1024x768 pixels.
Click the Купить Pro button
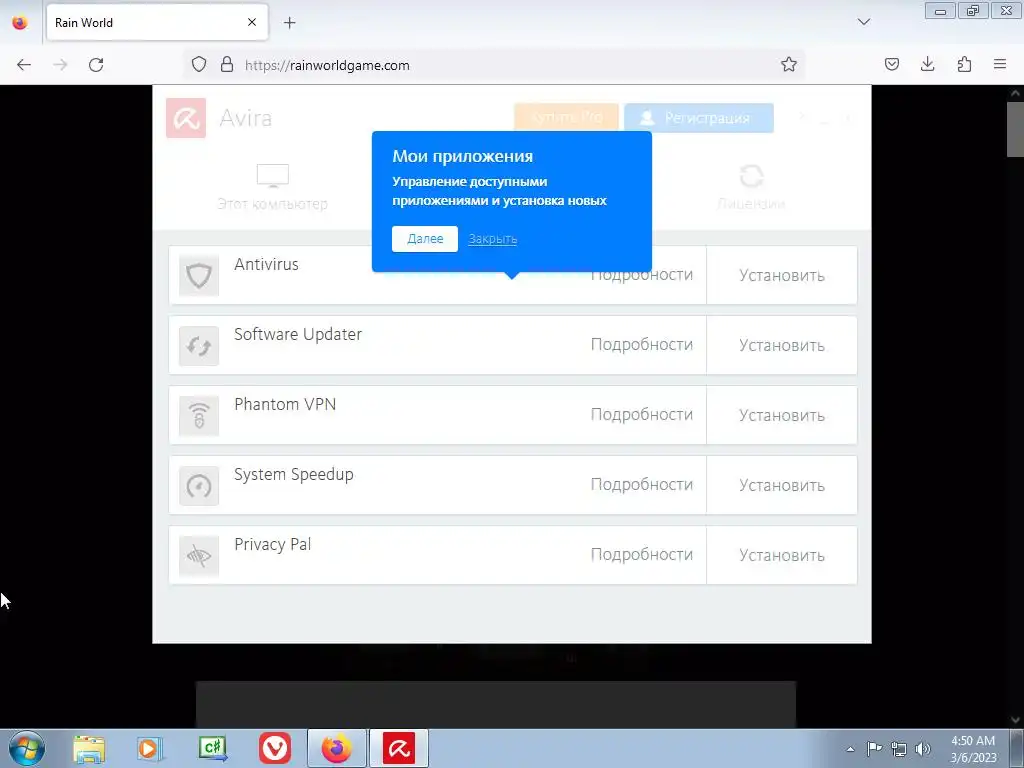tap(566, 118)
